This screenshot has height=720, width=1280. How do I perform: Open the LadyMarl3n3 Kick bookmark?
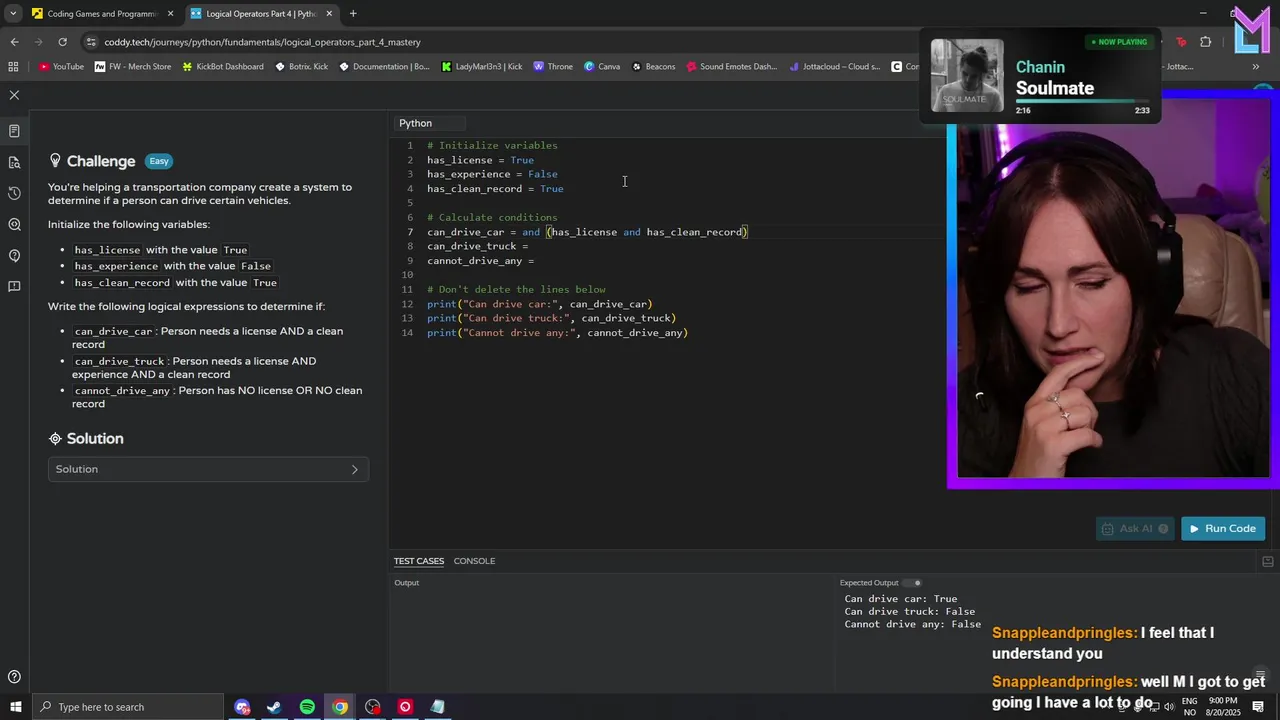coord(482,67)
